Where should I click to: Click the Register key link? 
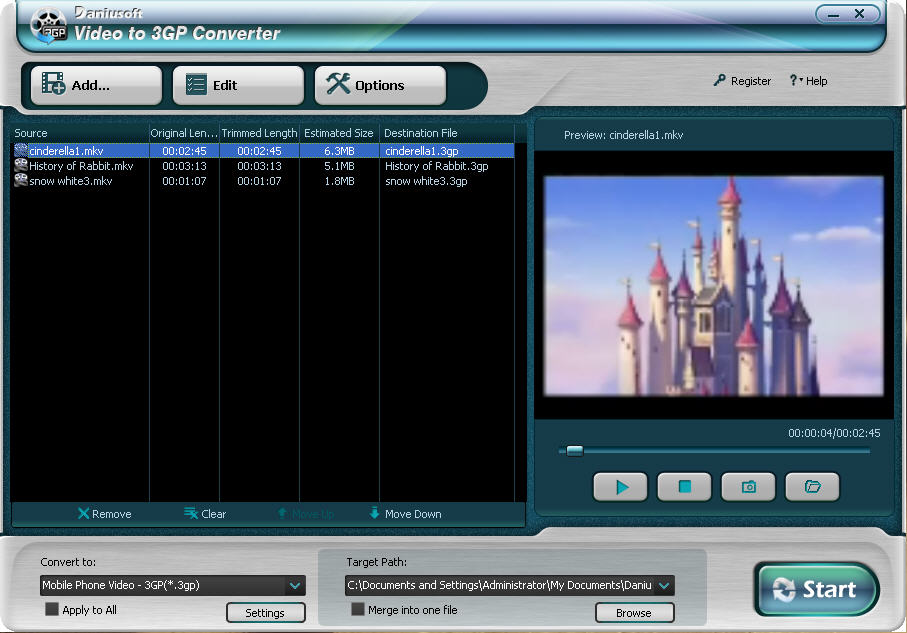click(742, 81)
